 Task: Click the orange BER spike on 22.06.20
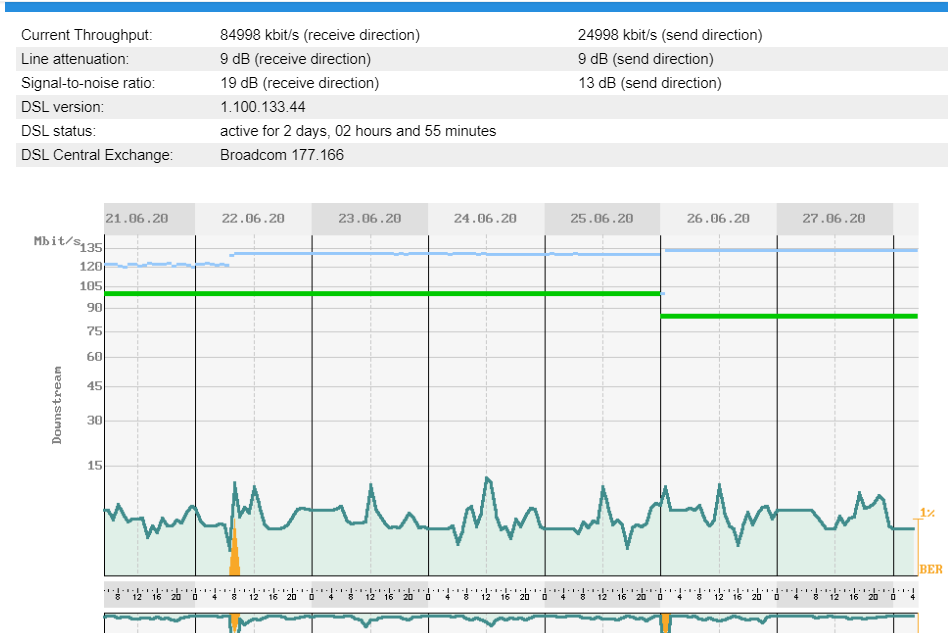(x=234, y=557)
